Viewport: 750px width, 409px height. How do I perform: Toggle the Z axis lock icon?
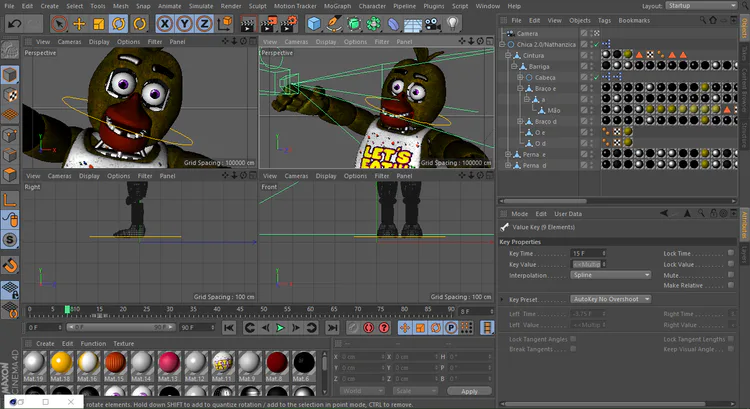[204, 23]
